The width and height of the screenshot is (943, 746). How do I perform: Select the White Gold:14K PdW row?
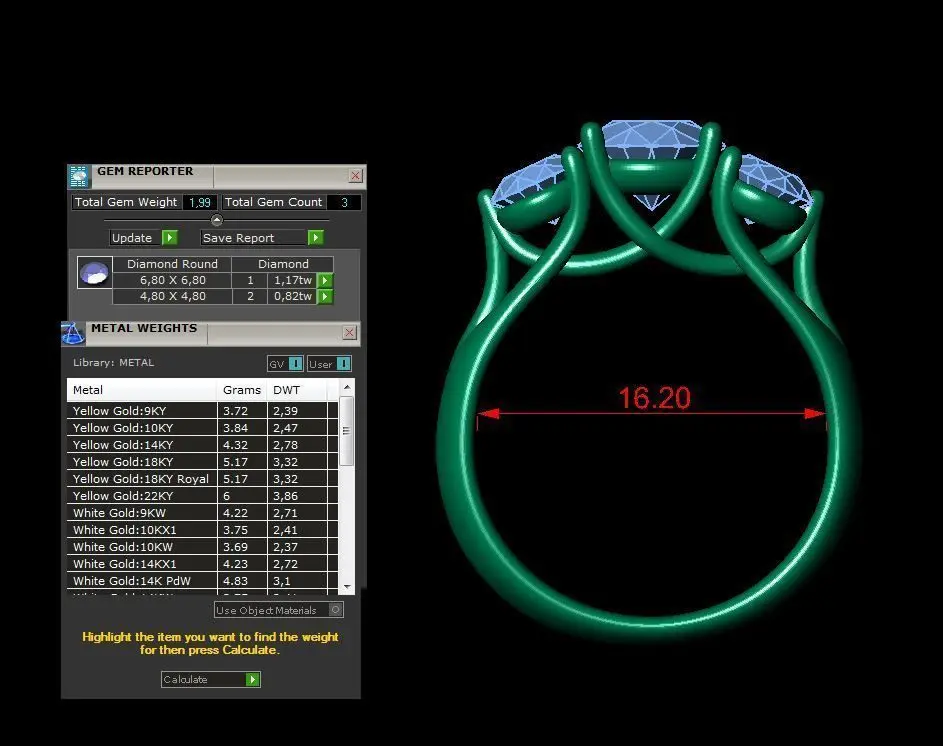point(202,581)
